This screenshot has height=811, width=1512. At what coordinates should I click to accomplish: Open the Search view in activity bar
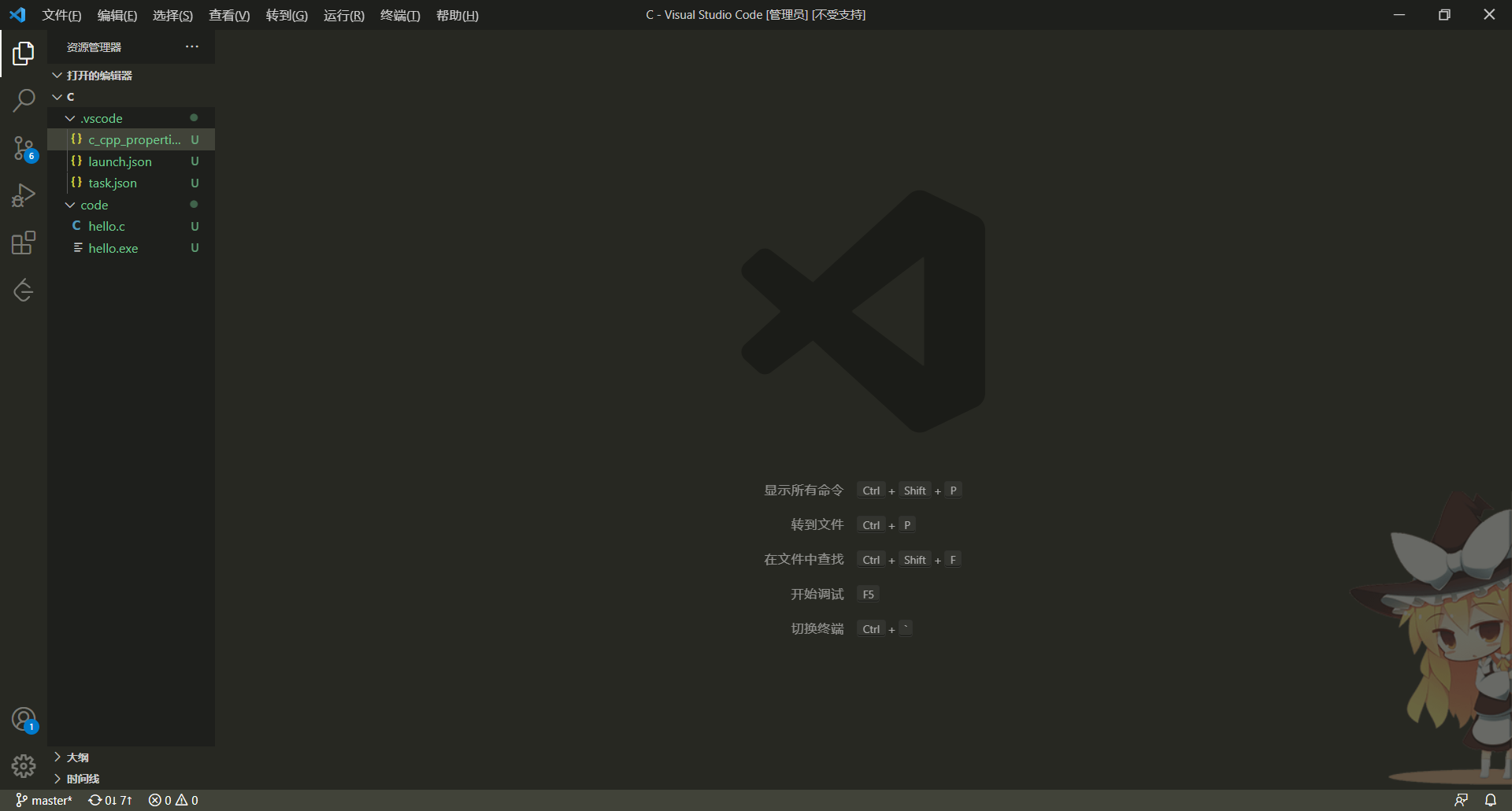tap(24, 100)
